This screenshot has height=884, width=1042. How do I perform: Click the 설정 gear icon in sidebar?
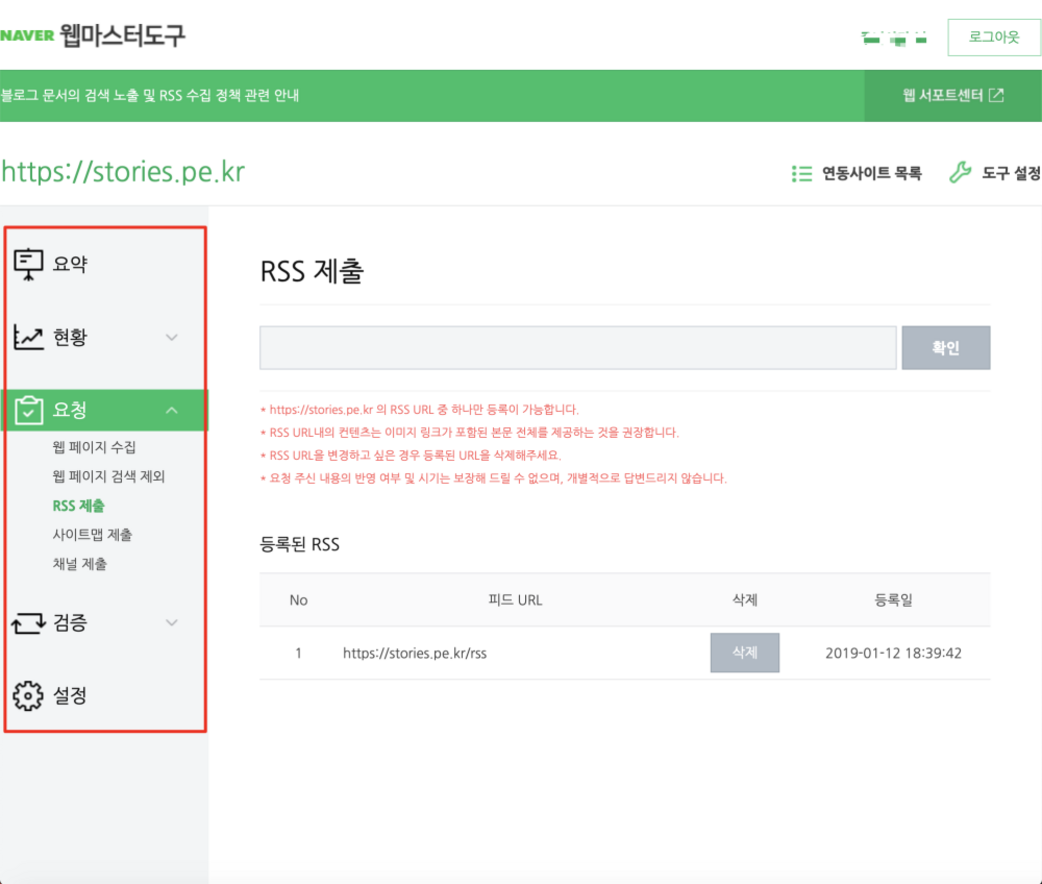[x=28, y=695]
